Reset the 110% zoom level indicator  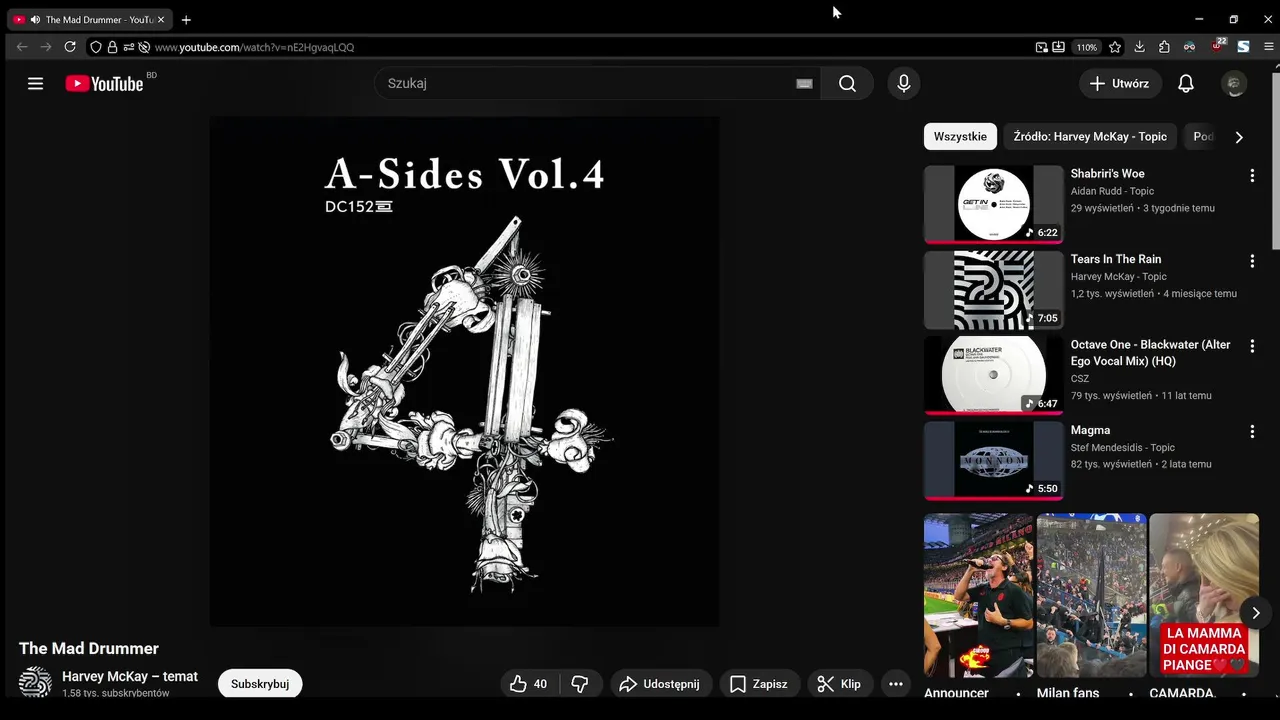[x=1086, y=47]
